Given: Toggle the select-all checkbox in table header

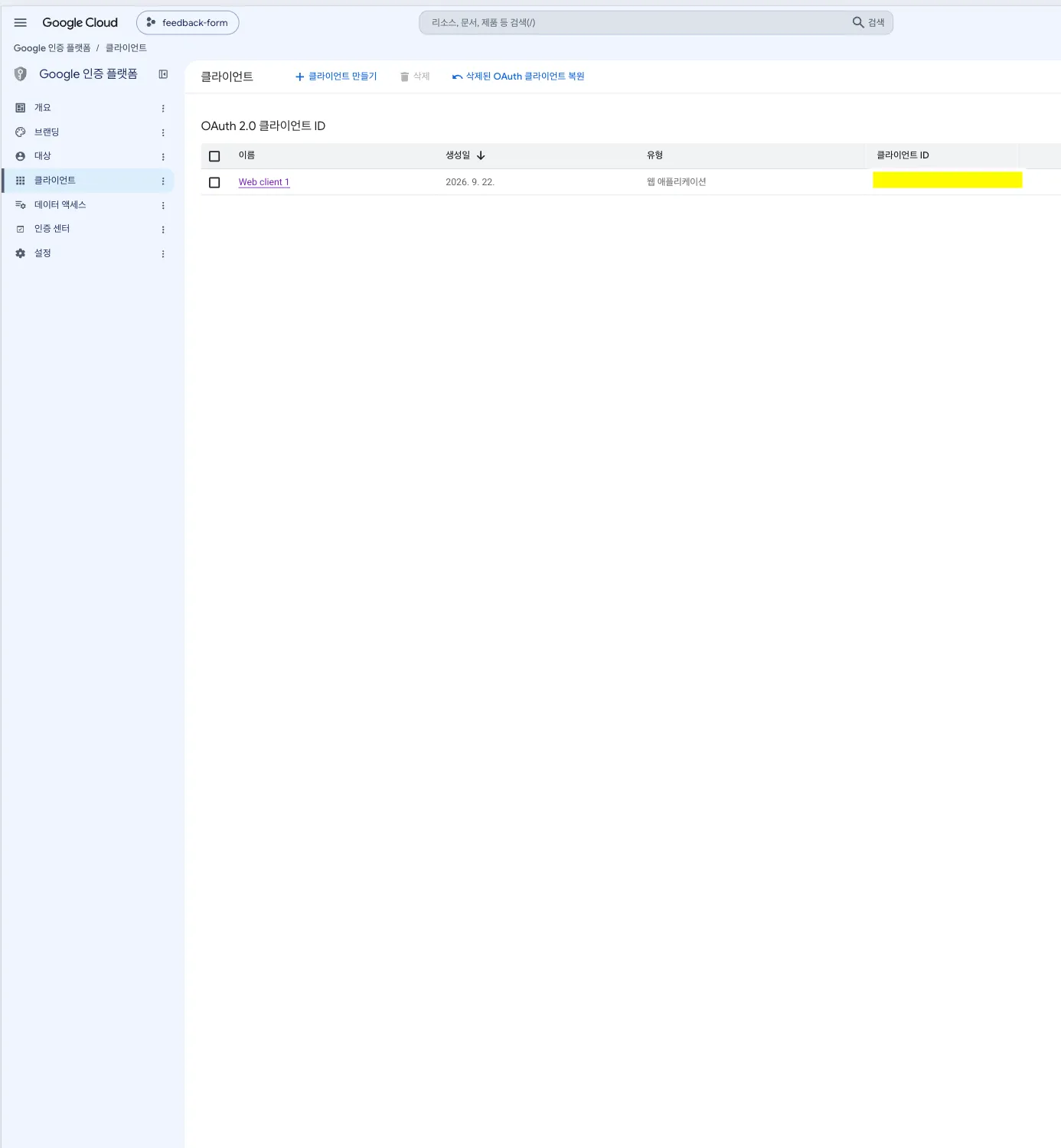Looking at the screenshot, I should (214, 156).
